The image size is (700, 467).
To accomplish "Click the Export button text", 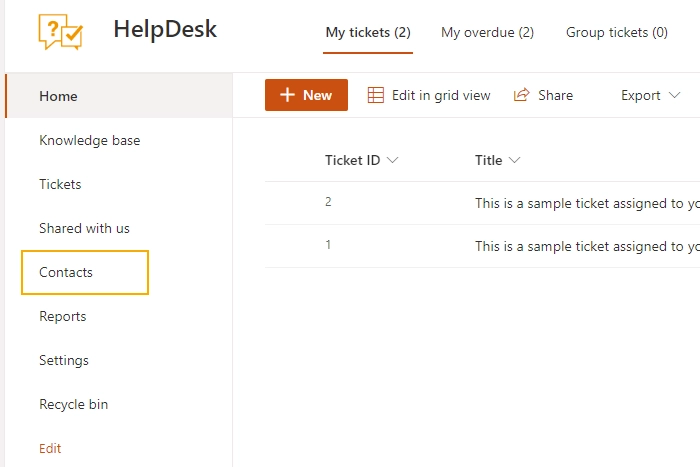I will pos(641,95).
